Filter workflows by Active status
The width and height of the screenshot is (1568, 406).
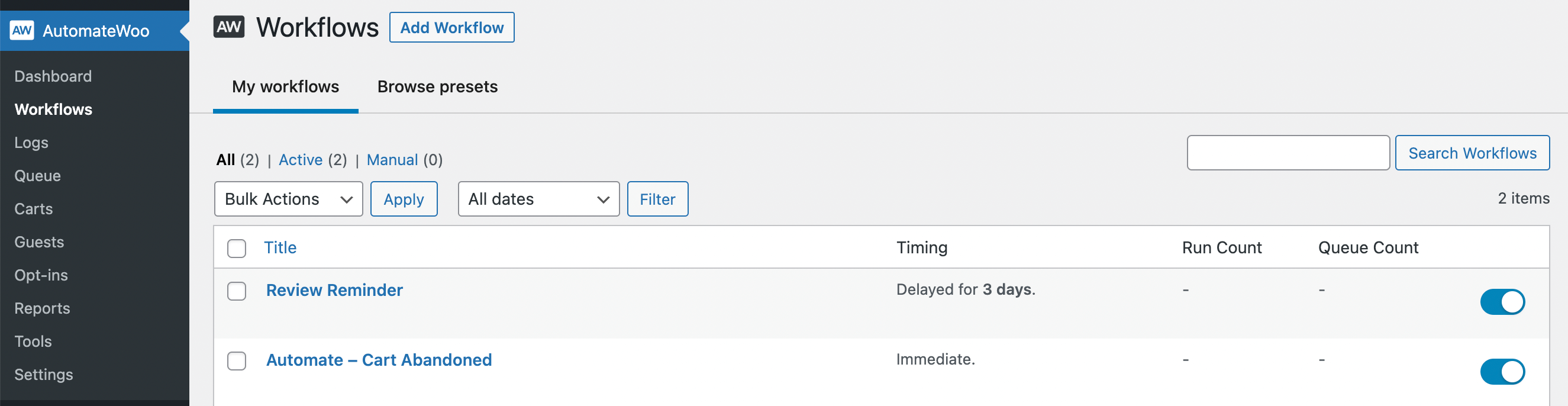point(301,159)
